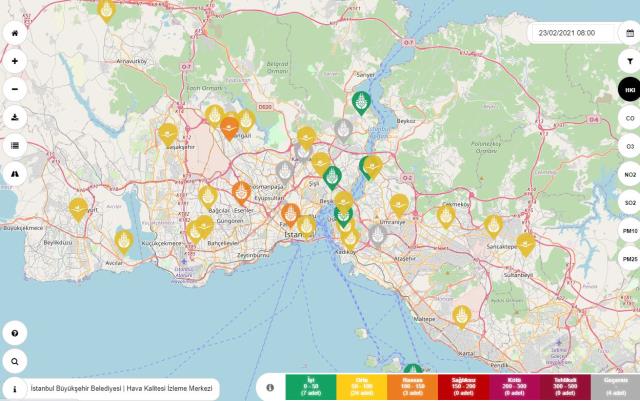This screenshot has height=401, width=640.
Task: Open the help question mark button
Action: point(15,333)
